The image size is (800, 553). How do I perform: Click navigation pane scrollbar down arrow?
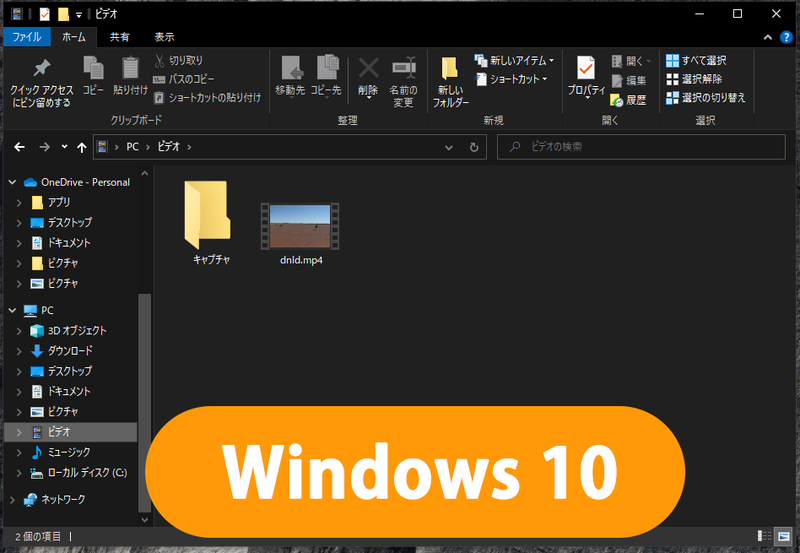(x=144, y=520)
